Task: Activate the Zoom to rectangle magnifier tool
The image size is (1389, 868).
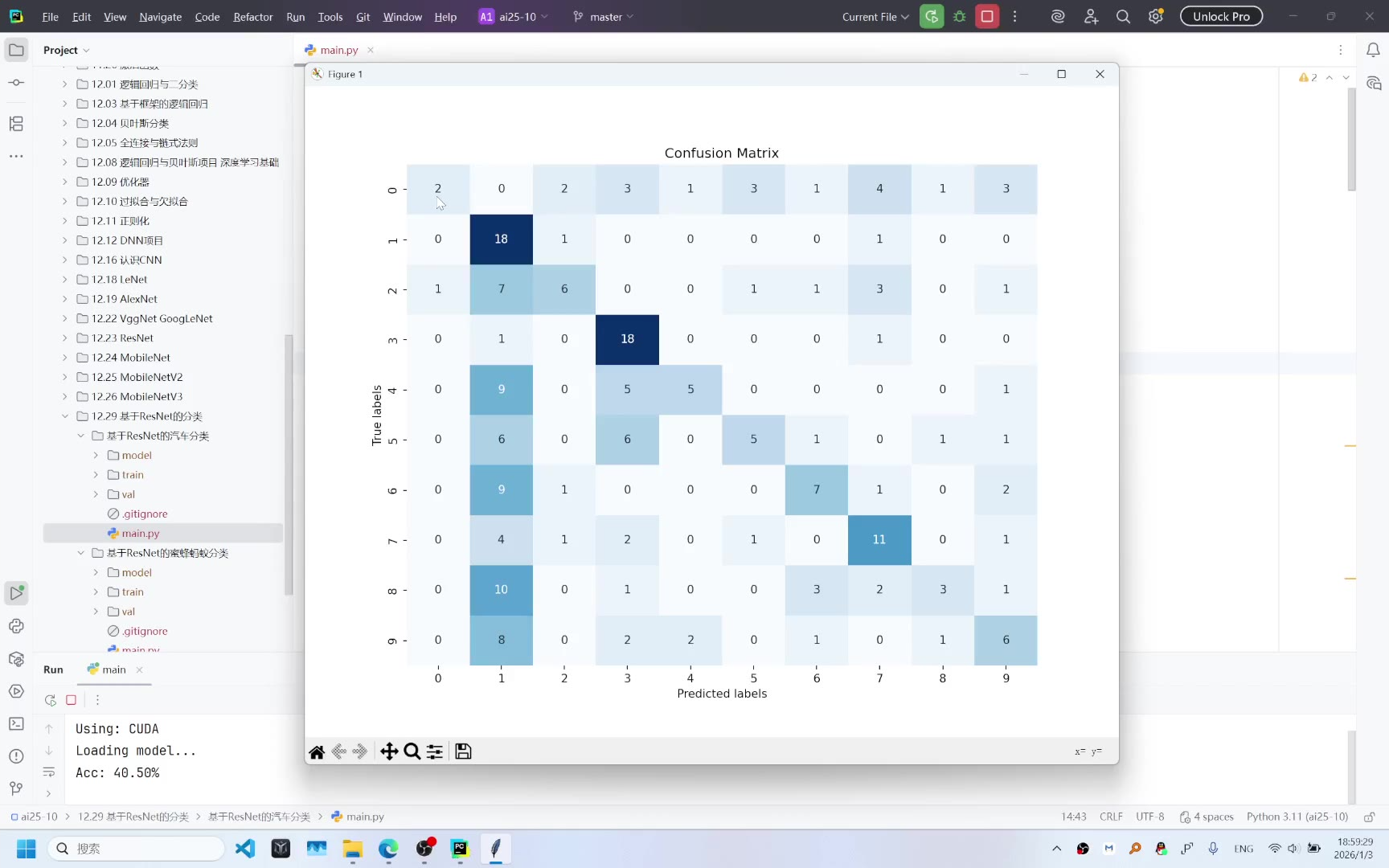Action: pos(412,751)
